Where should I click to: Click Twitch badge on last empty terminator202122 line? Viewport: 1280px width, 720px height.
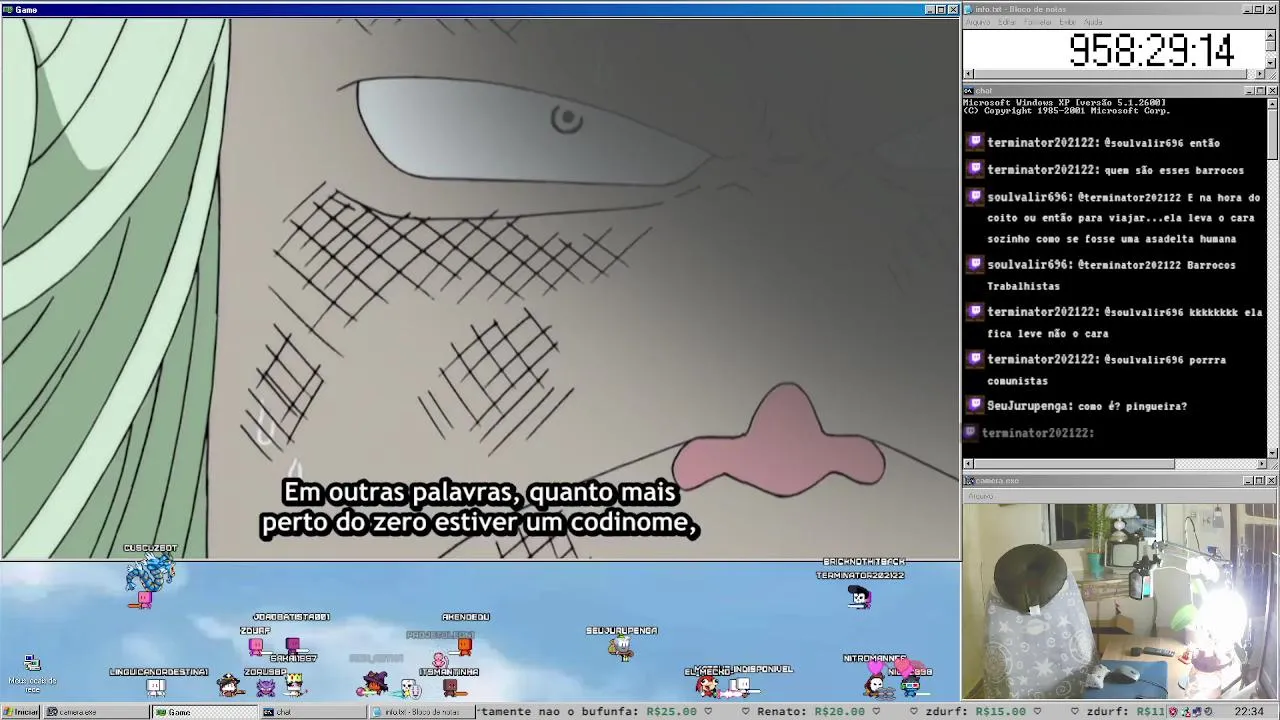click(971, 432)
